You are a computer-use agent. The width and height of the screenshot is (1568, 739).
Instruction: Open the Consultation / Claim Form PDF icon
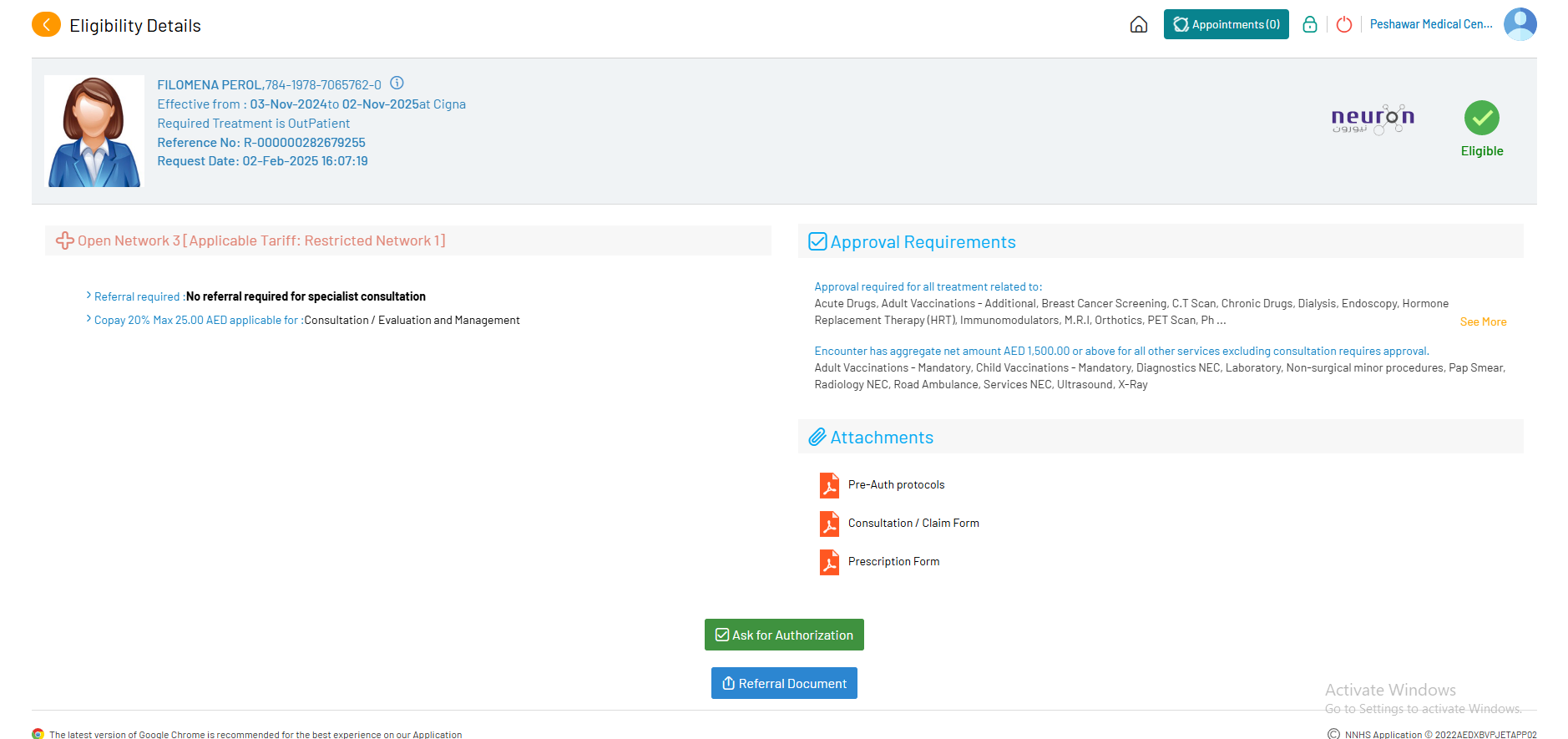click(829, 524)
